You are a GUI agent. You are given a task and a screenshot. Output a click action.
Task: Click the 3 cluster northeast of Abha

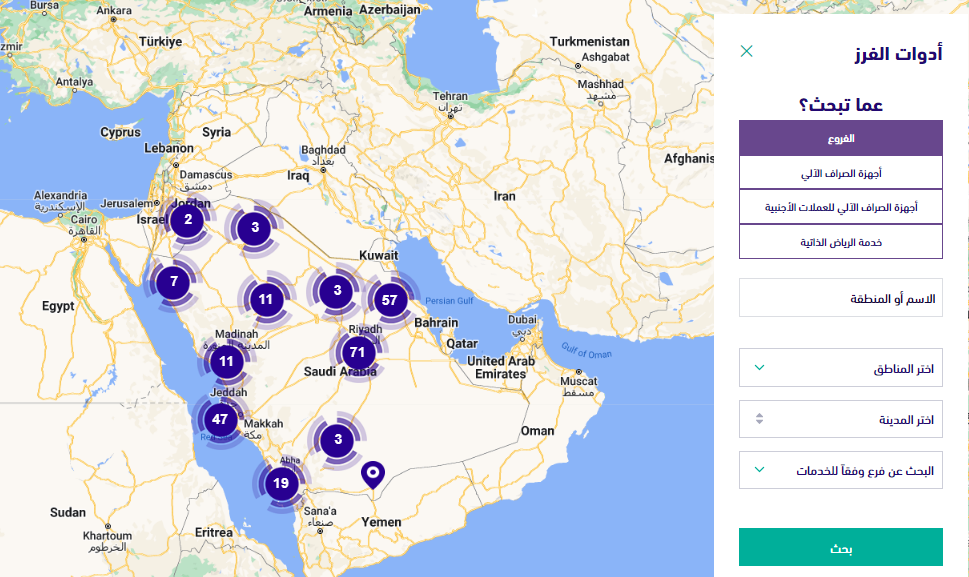point(338,438)
